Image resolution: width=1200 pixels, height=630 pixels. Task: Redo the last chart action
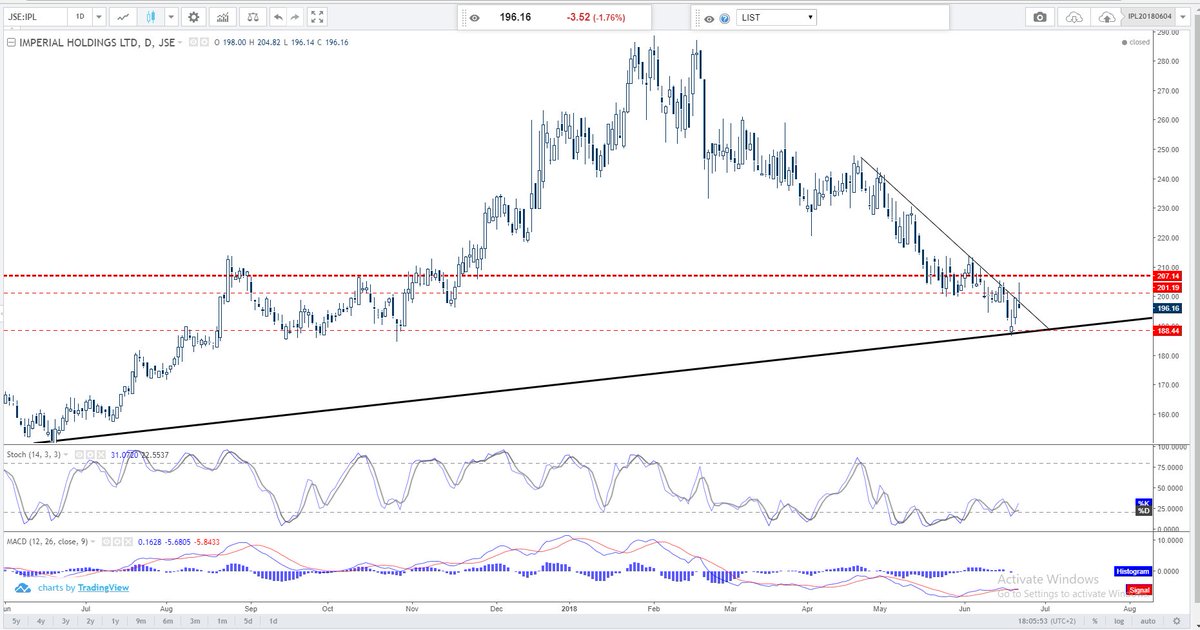[x=296, y=17]
